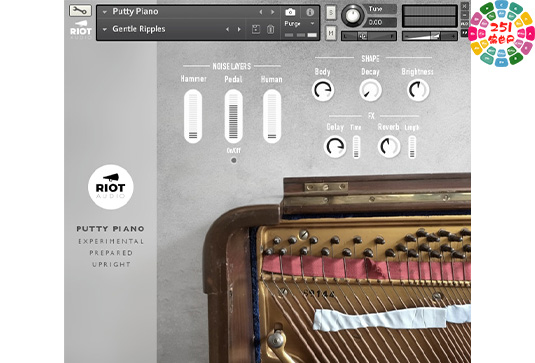Expand the Gentle Ripples snapshot dropdown

click(x=105, y=29)
